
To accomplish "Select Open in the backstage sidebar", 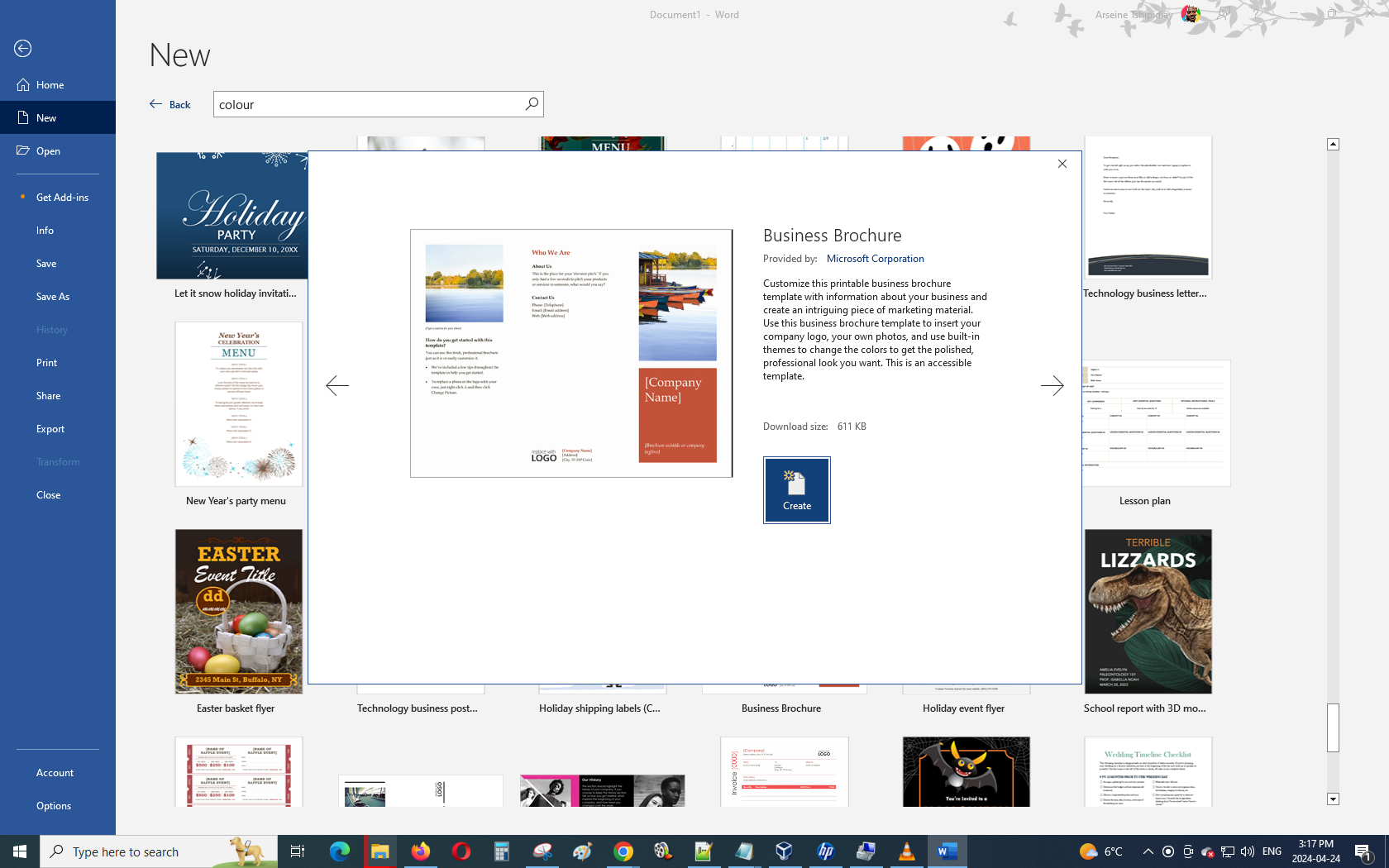I will (48, 151).
